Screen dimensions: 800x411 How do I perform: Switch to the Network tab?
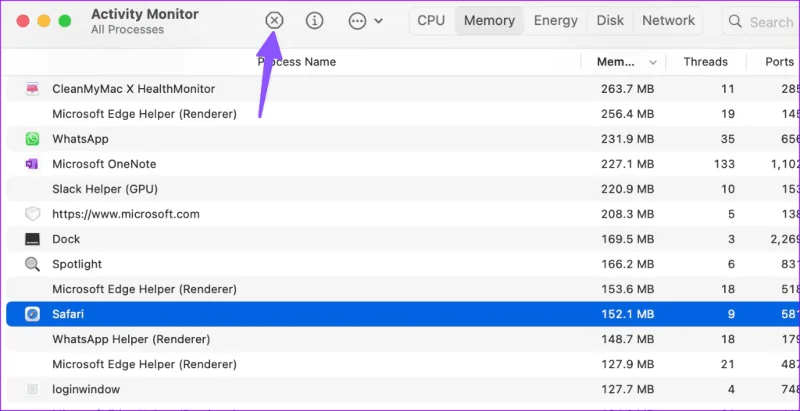coord(668,21)
